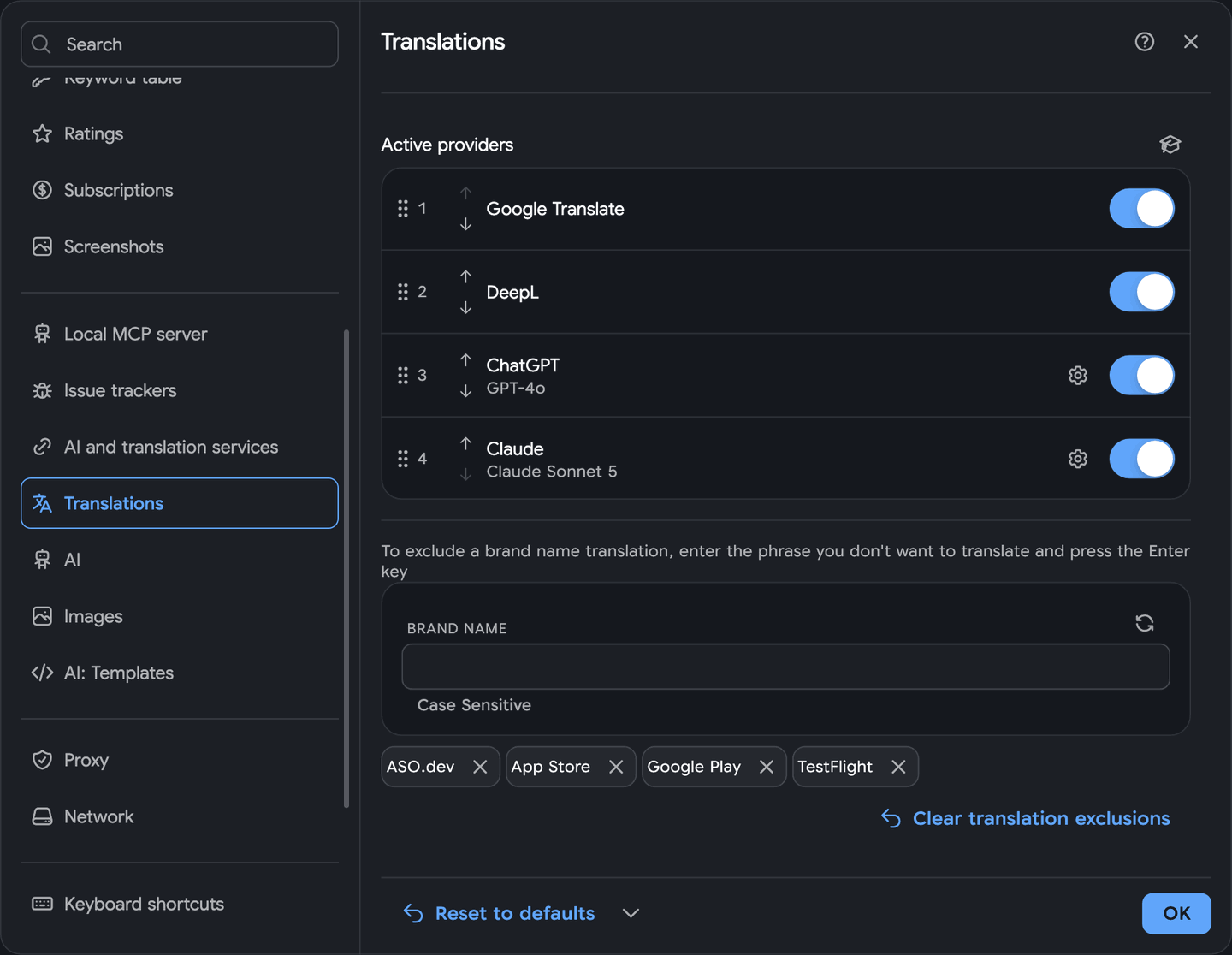
Task: Go to Screenshots settings
Action: pos(180,246)
